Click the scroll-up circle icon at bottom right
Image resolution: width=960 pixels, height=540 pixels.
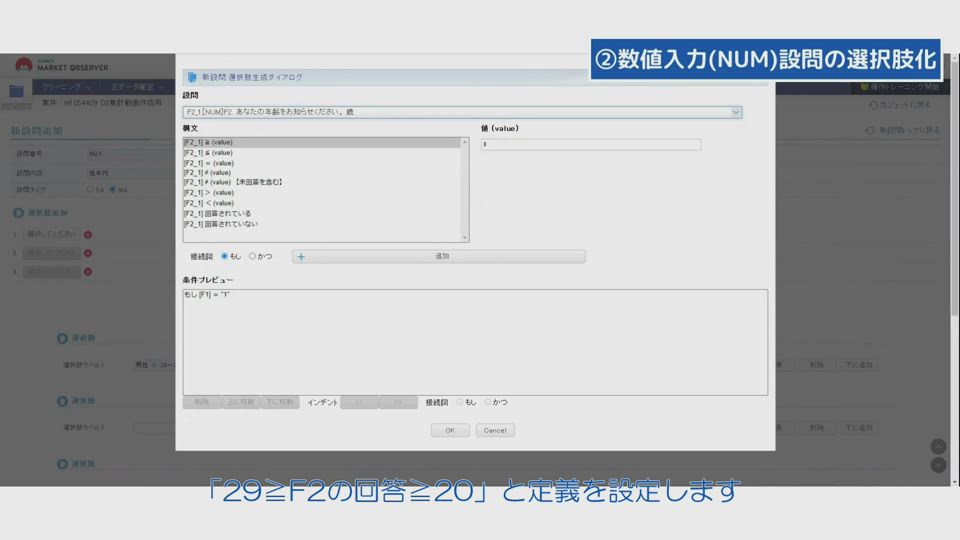[938, 446]
